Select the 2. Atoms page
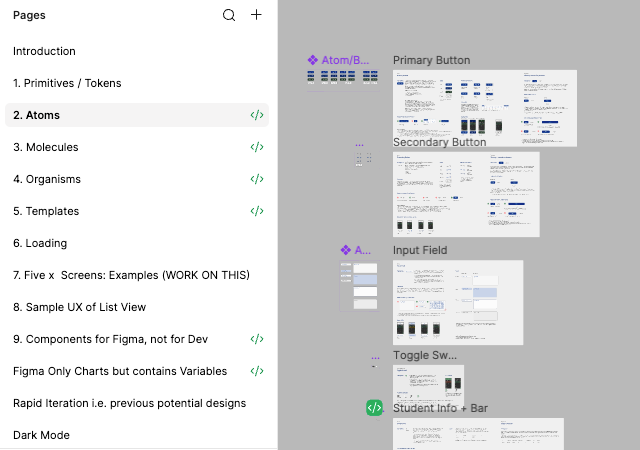640x450 pixels. [137, 115]
